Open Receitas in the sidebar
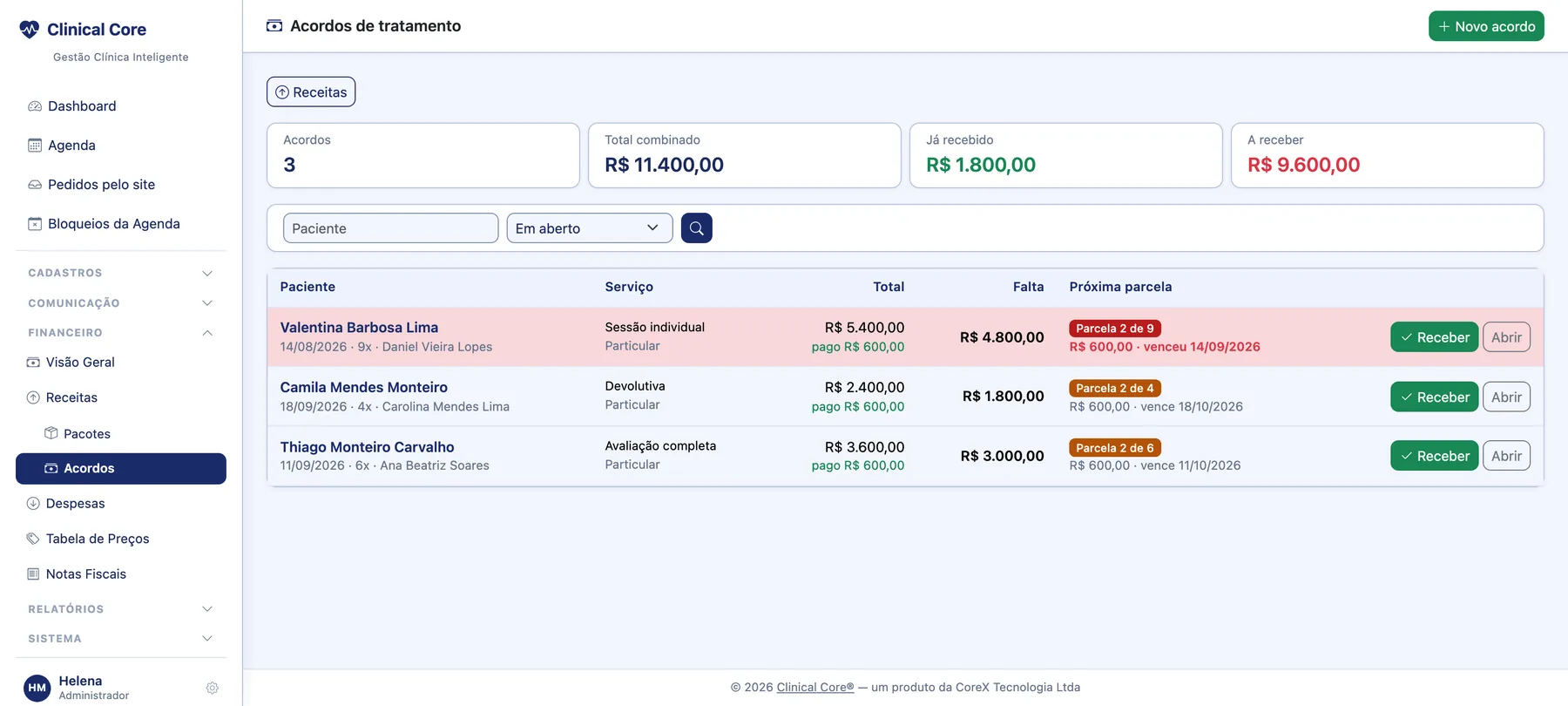Image resolution: width=1568 pixels, height=706 pixels. (x=121, y=397)
